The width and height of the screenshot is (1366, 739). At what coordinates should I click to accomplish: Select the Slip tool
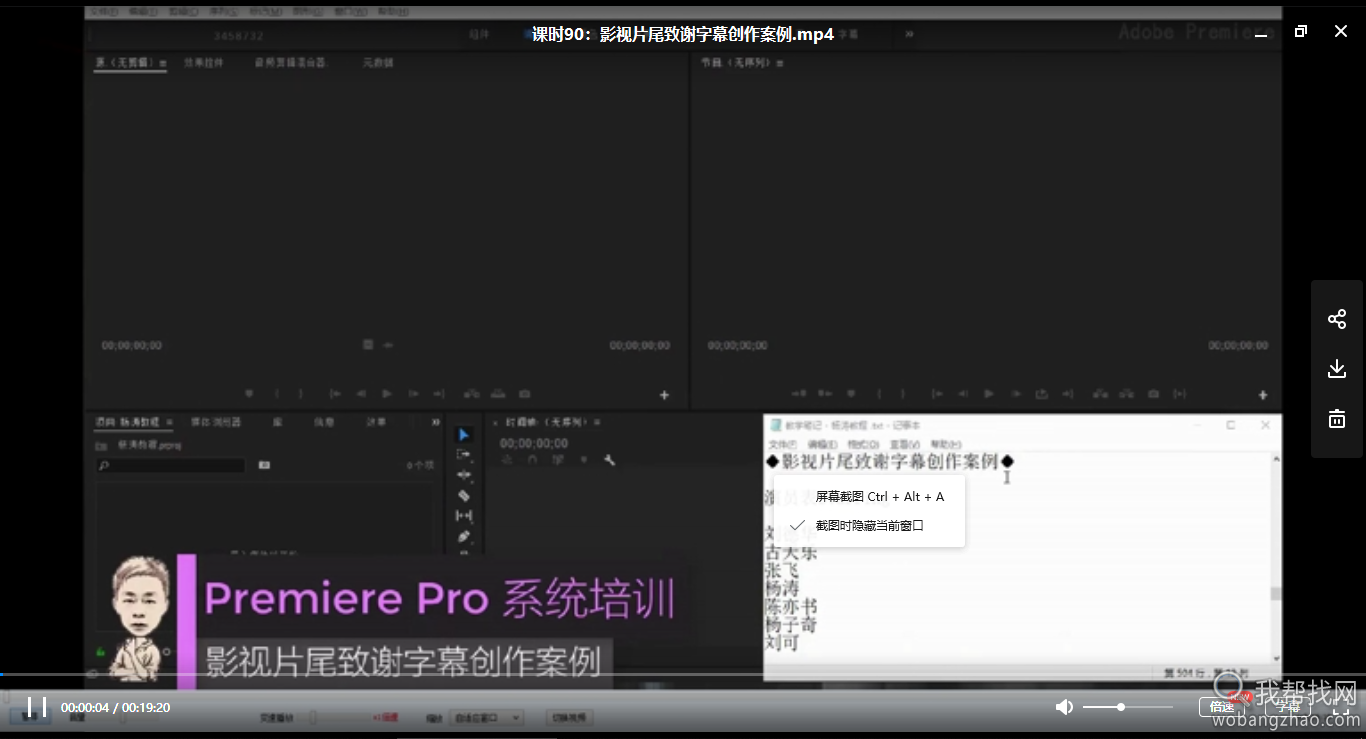click(x=463, y=516)
